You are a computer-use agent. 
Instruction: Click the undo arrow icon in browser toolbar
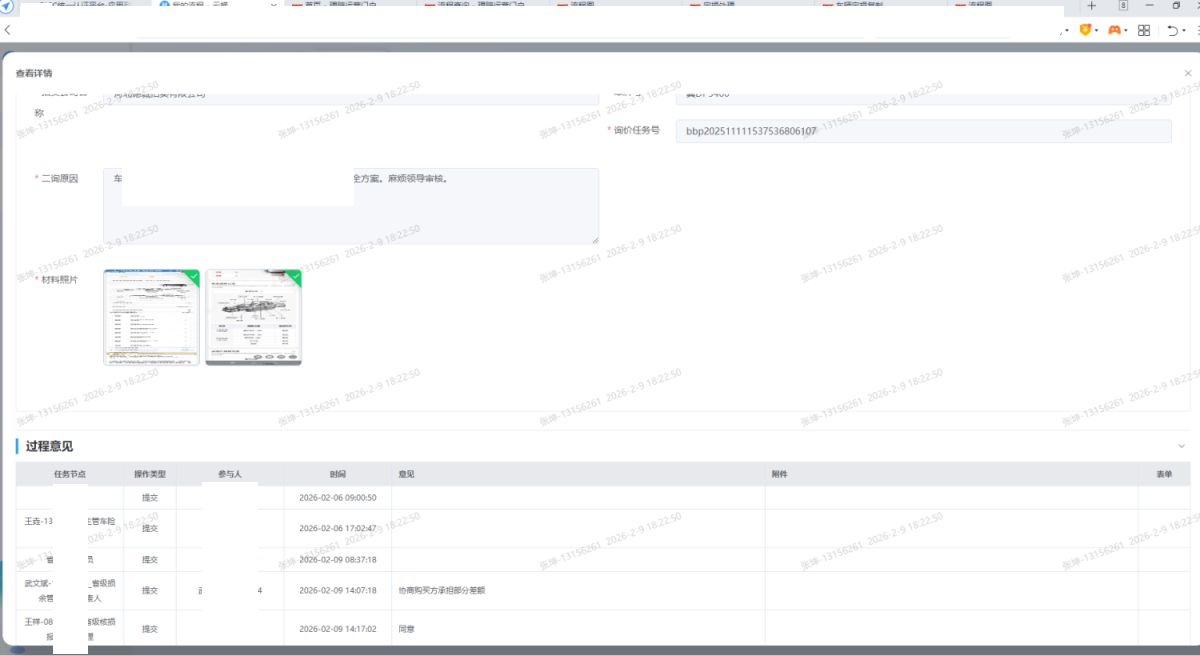click(x=1172, y=31)
